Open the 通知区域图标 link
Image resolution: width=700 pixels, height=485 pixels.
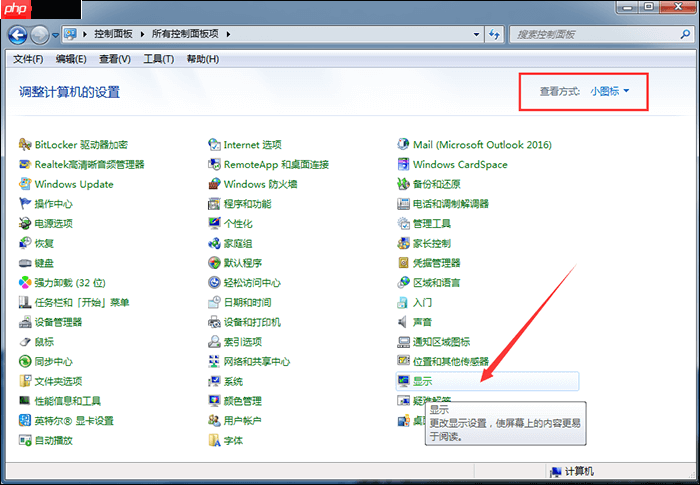click(442, 342)
